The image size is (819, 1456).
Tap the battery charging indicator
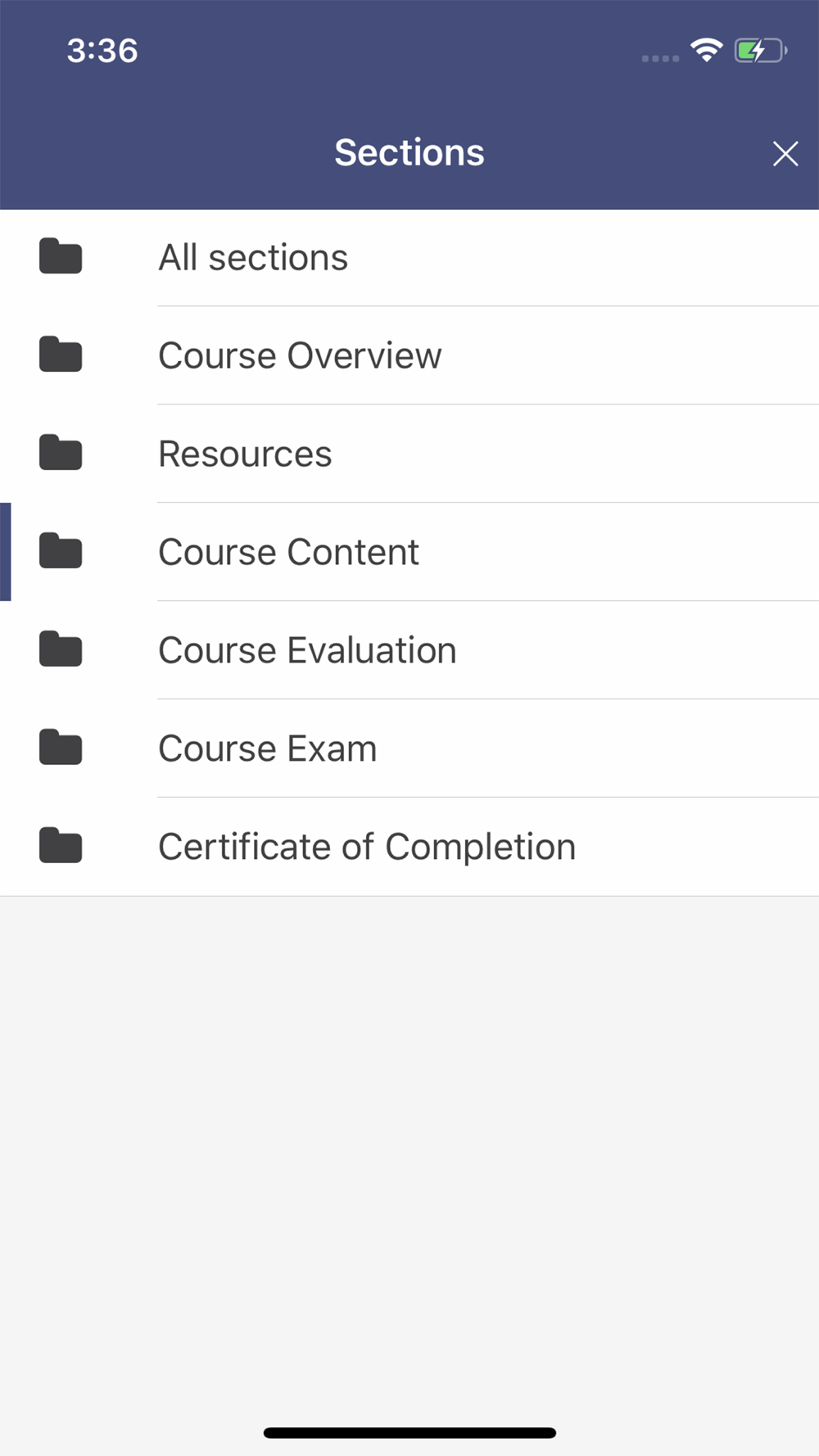pyautogui.click(x=761, y=51)
